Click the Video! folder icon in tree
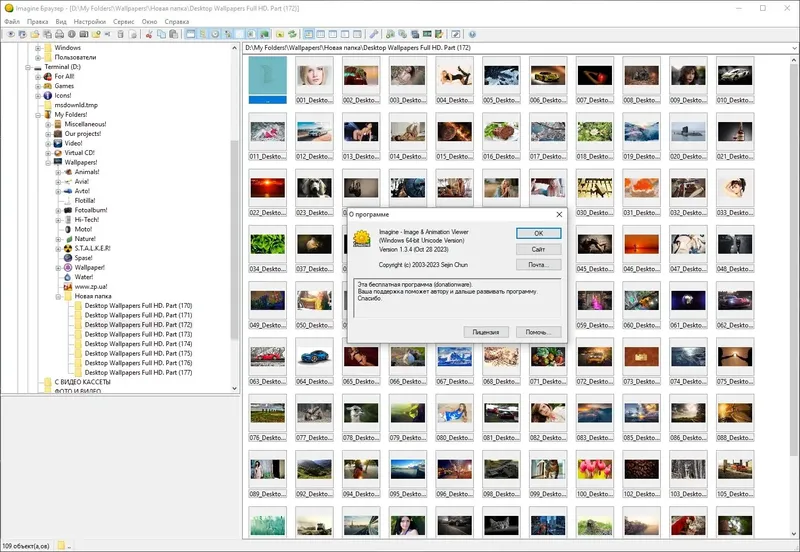The width and height of the screenshot is (800, 552). click(x=58, y=143)
